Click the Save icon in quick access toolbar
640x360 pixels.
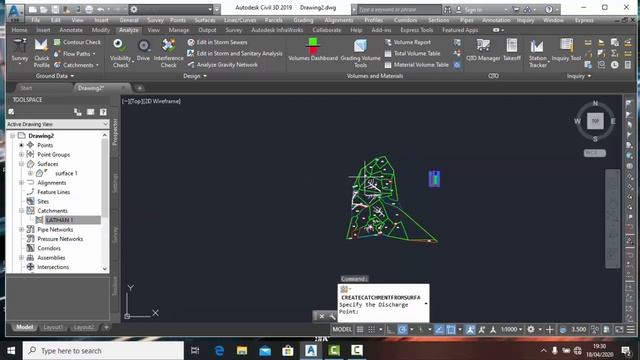pyautogui.click(x=55, y=9)
